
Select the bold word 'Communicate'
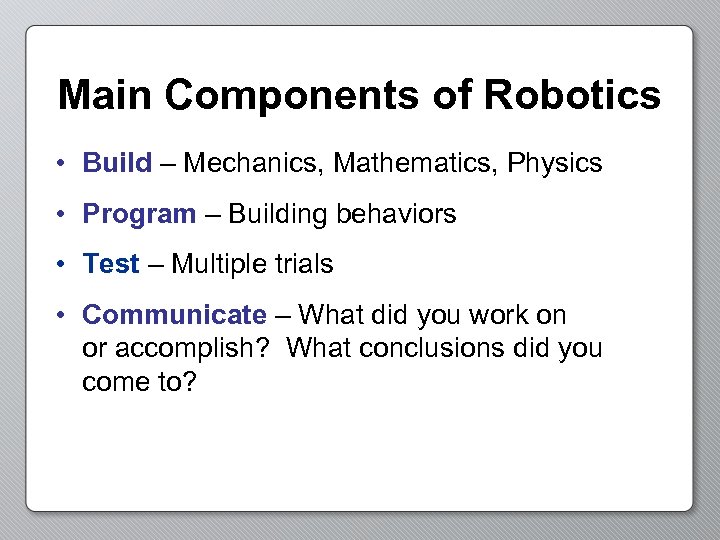coord(174,316)
